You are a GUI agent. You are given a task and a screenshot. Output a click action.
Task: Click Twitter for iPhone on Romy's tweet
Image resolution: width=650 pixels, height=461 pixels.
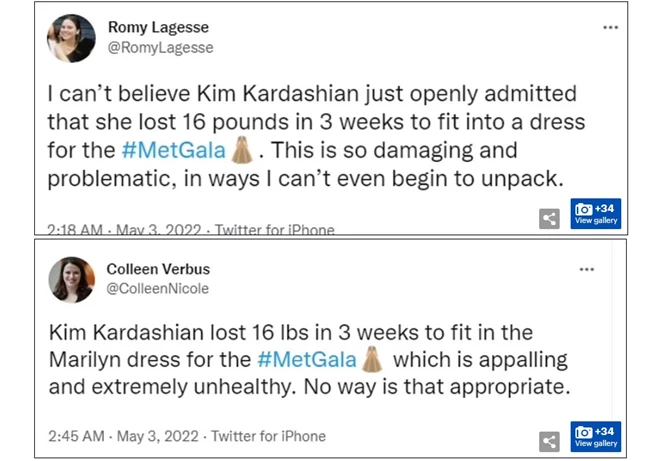point(276,230)
